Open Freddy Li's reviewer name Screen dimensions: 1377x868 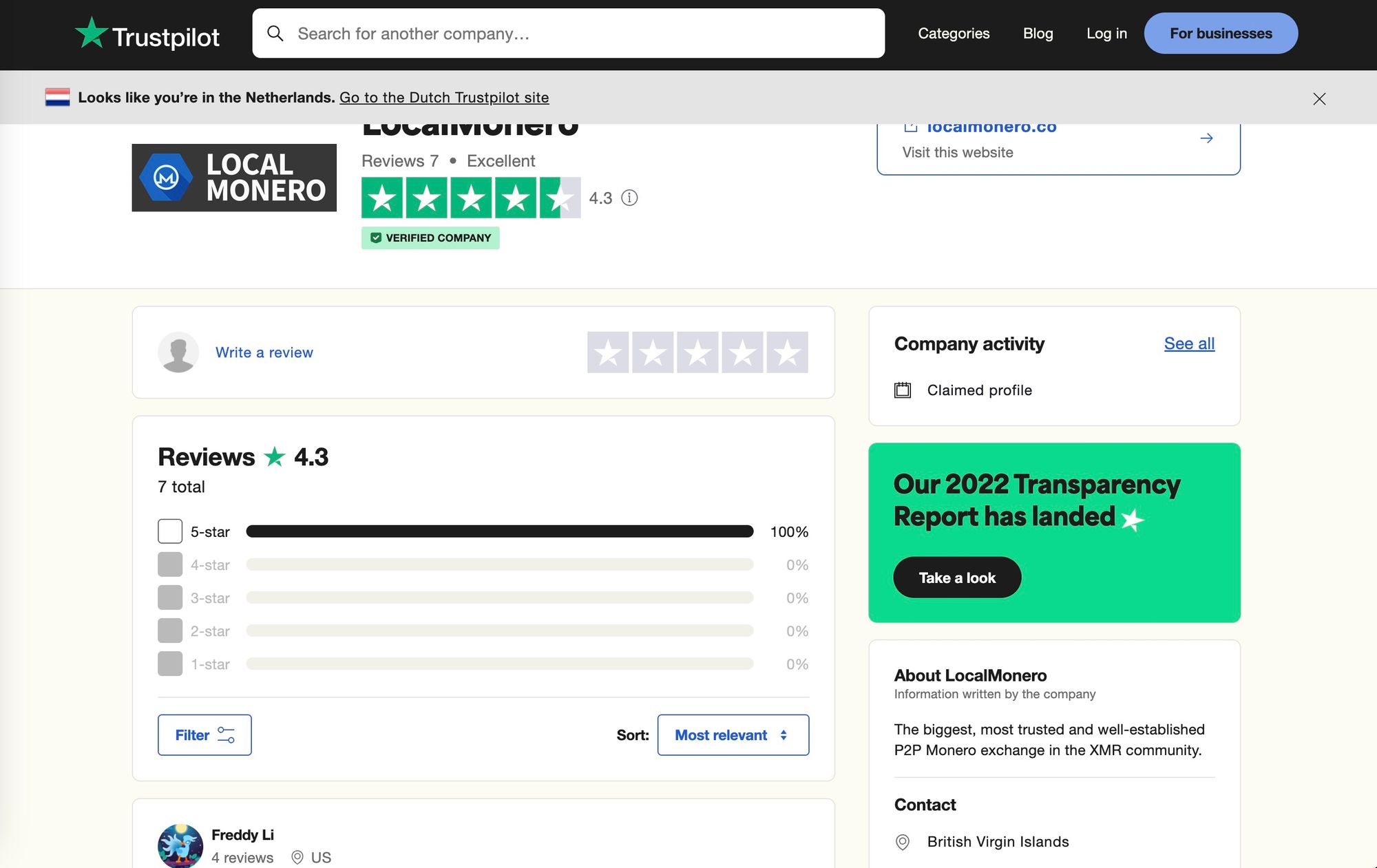tap(242, 835)
